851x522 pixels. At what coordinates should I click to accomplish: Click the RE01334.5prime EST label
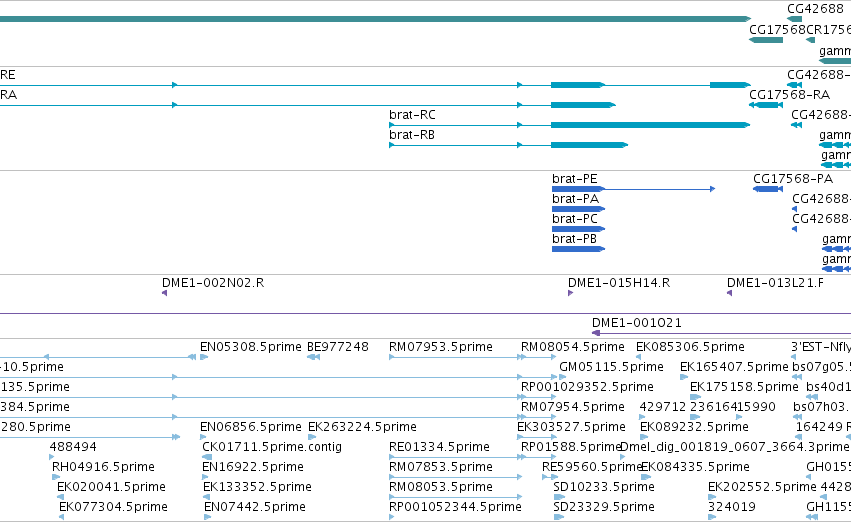click(439, 447)
